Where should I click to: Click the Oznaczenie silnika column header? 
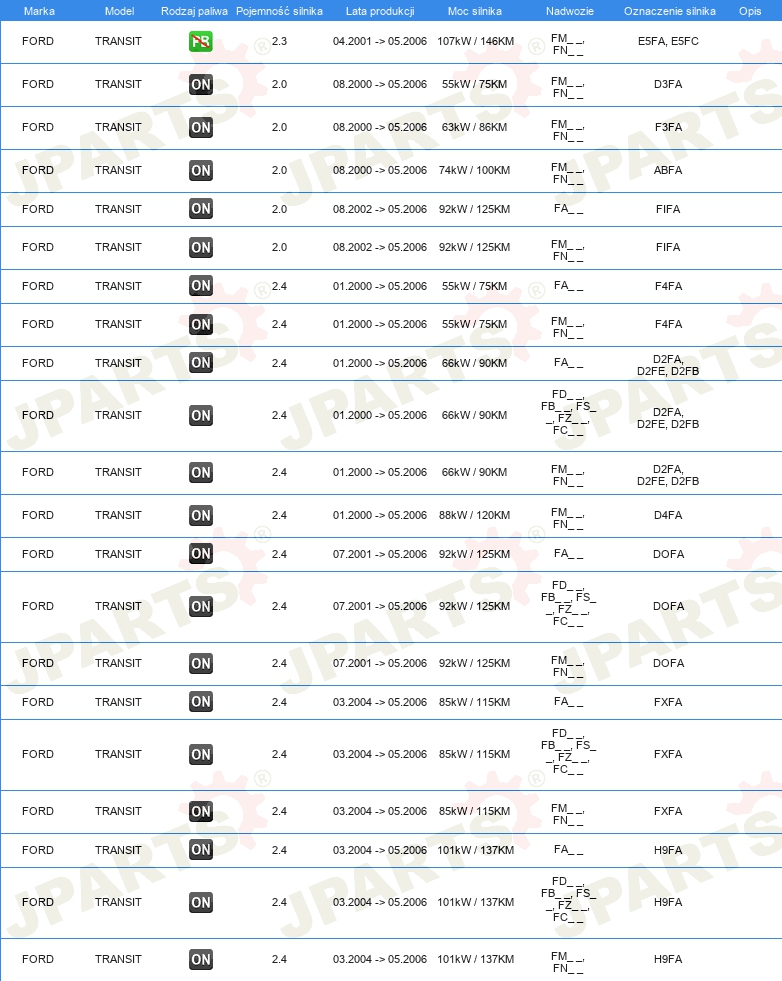point(669,11)
